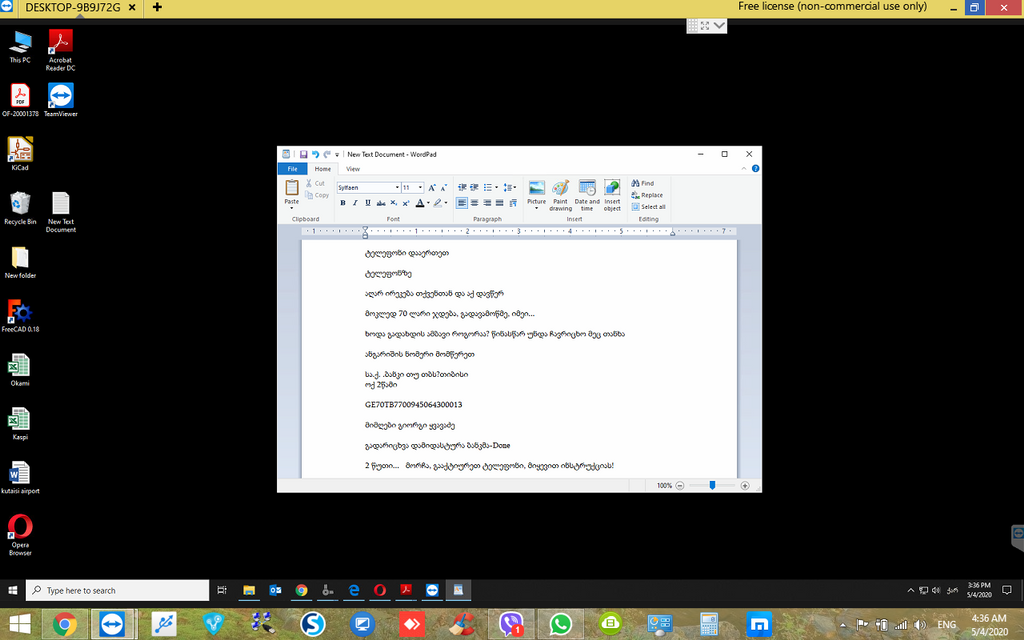Apply the text color A button

point(420,203)
